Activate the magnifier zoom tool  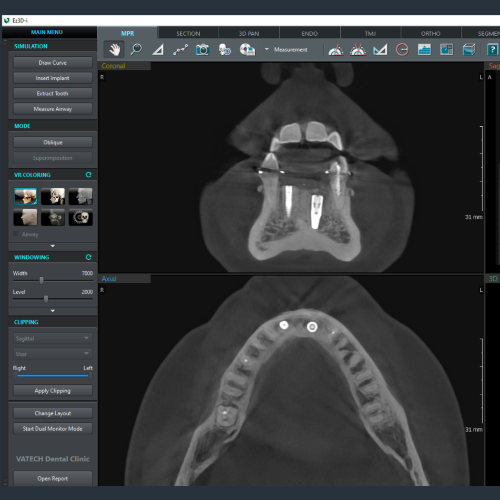tap(136, 50)
